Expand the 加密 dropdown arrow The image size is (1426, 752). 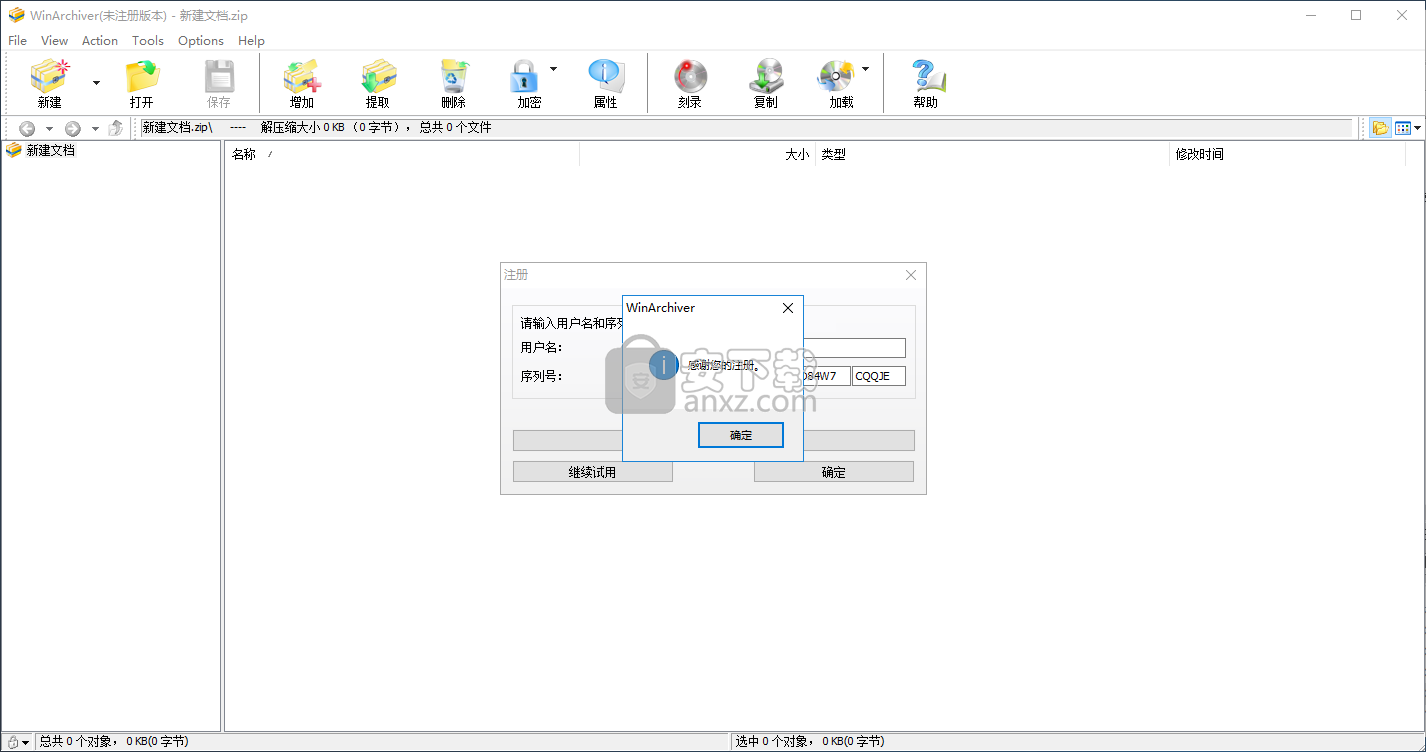click(553, 69)
